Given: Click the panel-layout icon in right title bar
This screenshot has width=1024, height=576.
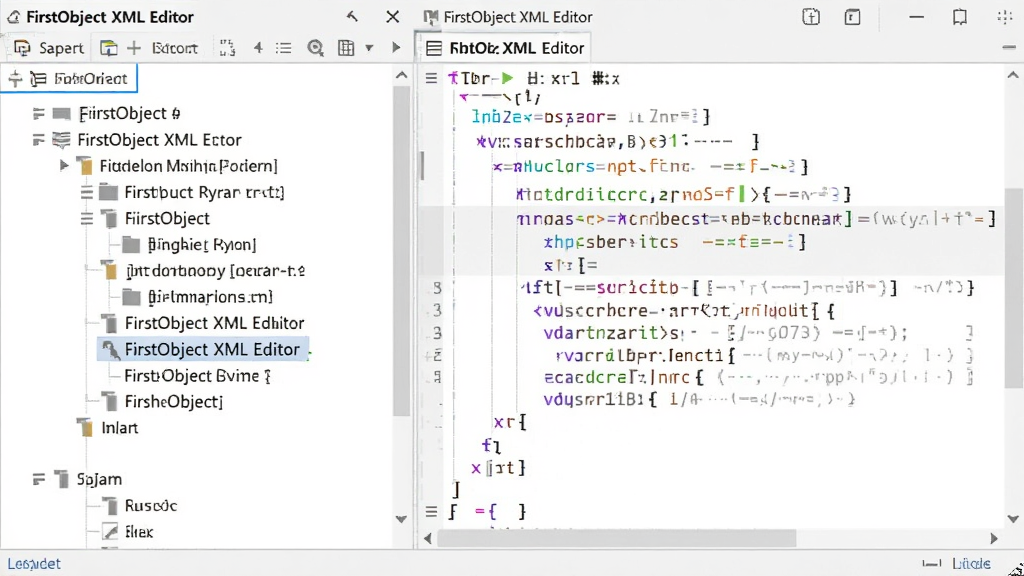Looking at the screenshot, I should tap(852, 17).
